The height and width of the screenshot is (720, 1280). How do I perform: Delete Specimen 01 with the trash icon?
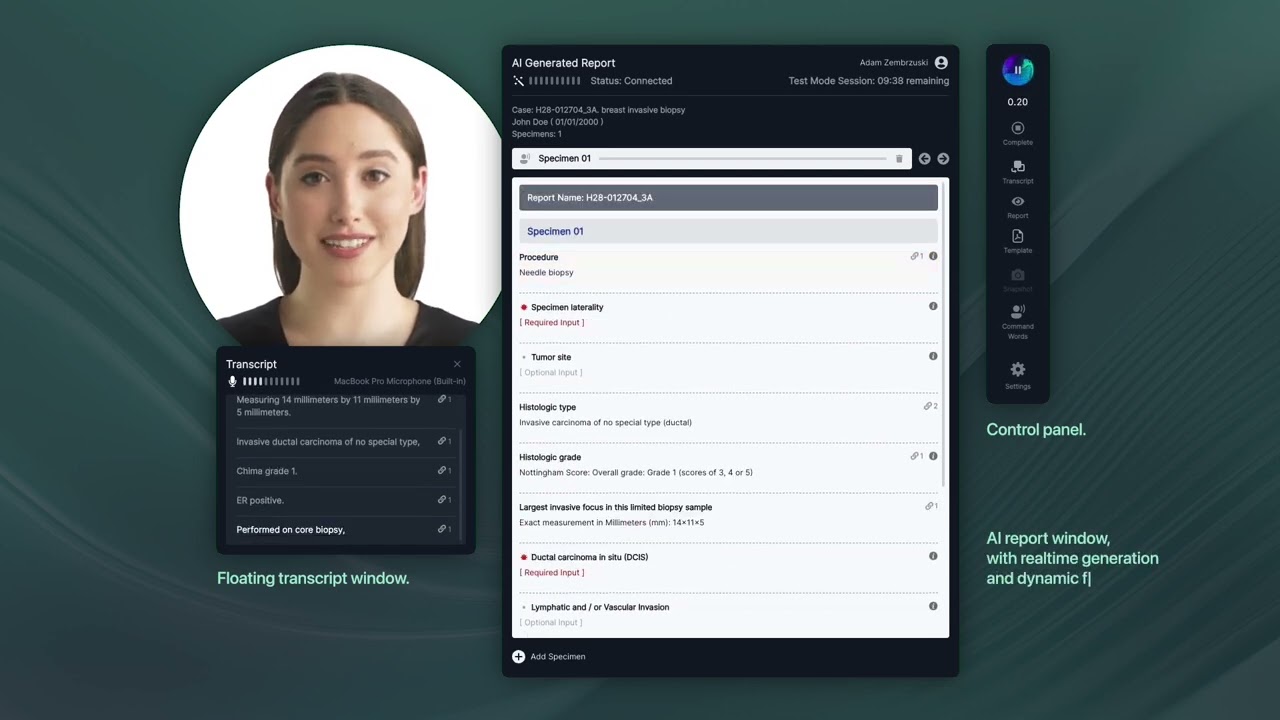(899, 158)
